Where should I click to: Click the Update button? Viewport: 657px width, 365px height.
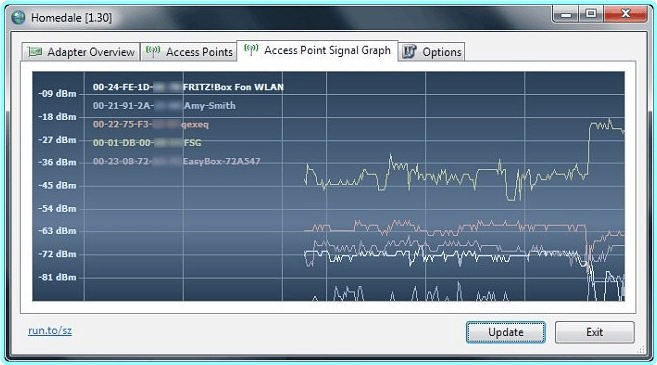click(506, 332)
